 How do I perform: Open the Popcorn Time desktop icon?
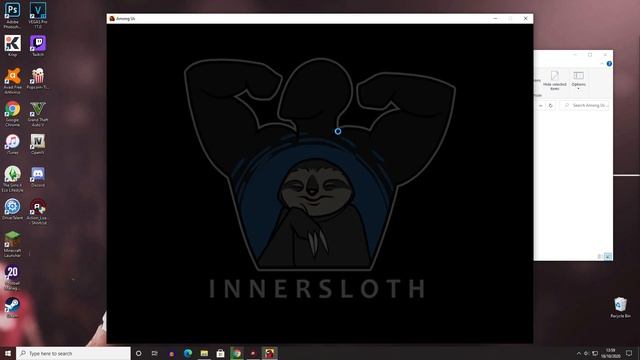coord(38,78)
